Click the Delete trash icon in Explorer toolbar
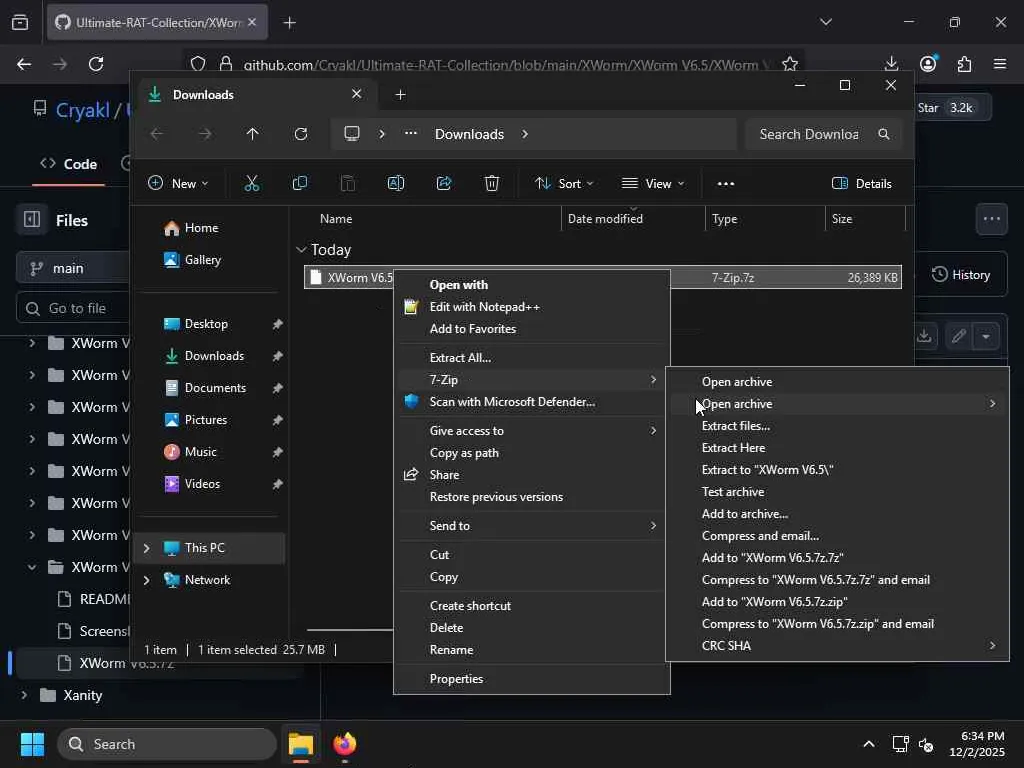This screenshot has height=768, width=1024. (x=492, y=183)
